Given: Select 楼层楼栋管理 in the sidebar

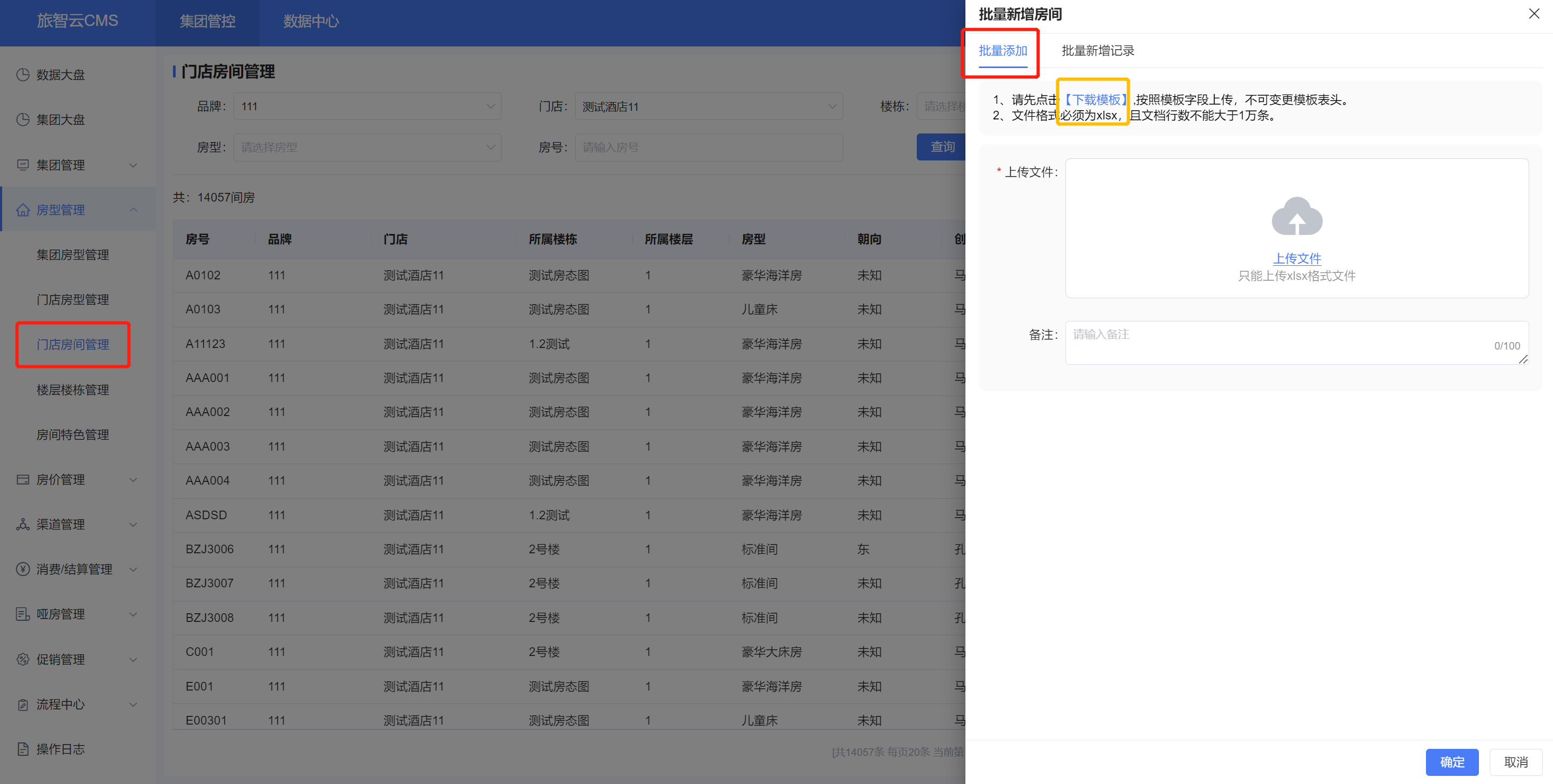Looking at the screenshot, I should point(72,390).
